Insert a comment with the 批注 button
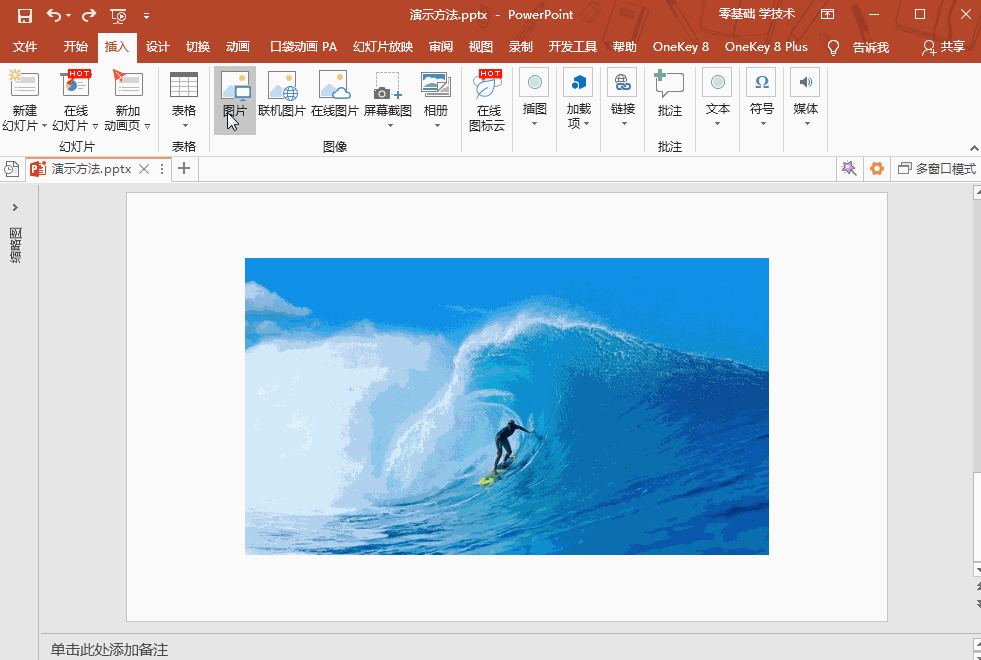Screen dimensions: 981x660 tap(669, 94)
